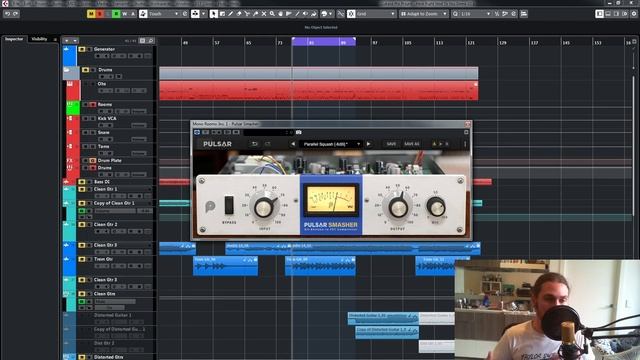Select the Comp hand tool
This screenshot has width=640, height=360.
[x=280, y=14]
